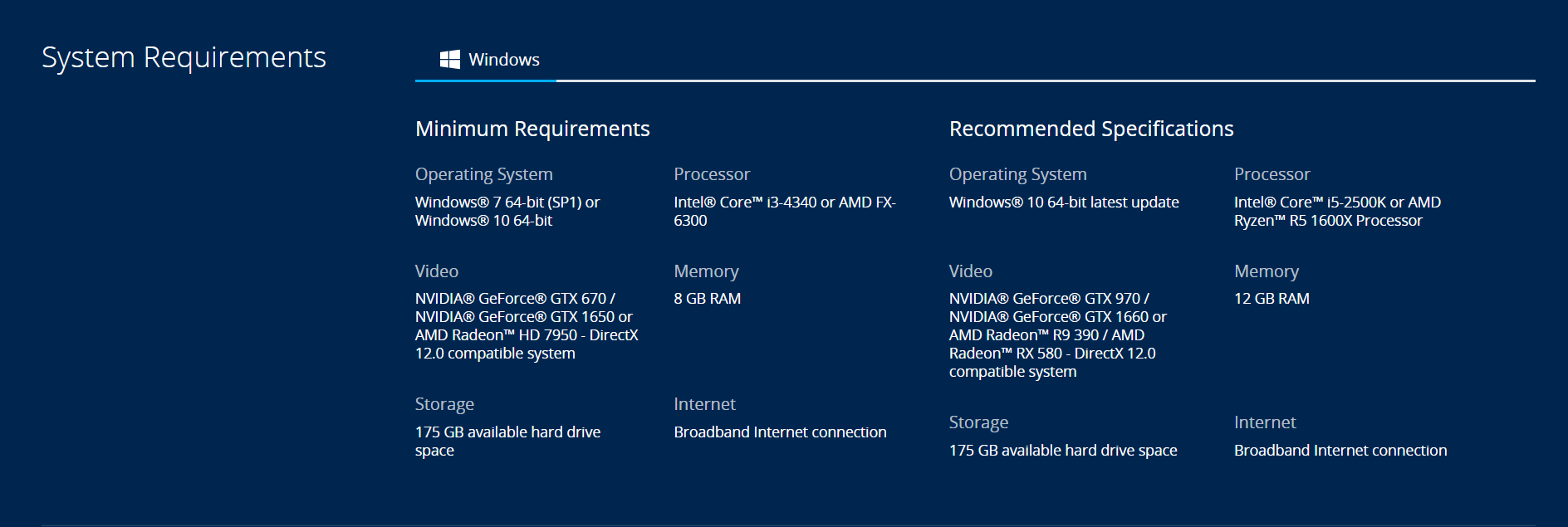Click the Windows 10 64-bit latest update text
Viewport: 1568px width, 527px height.
pos(1063,203)
